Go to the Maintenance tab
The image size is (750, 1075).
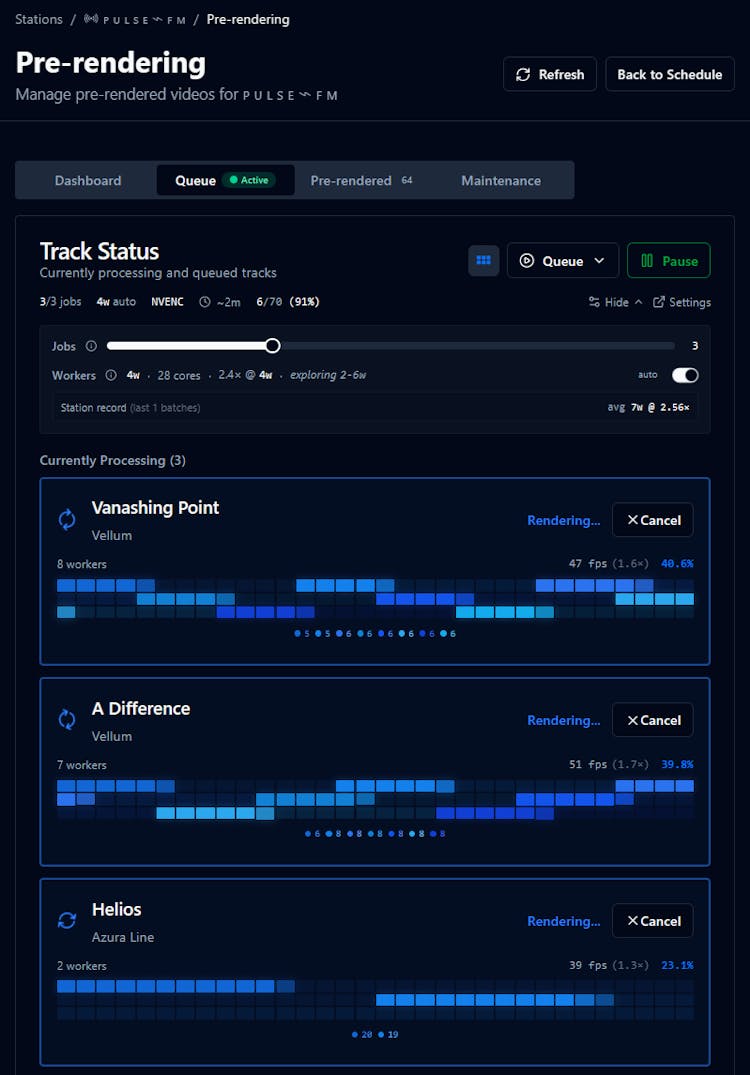click(x=501, y=180)
